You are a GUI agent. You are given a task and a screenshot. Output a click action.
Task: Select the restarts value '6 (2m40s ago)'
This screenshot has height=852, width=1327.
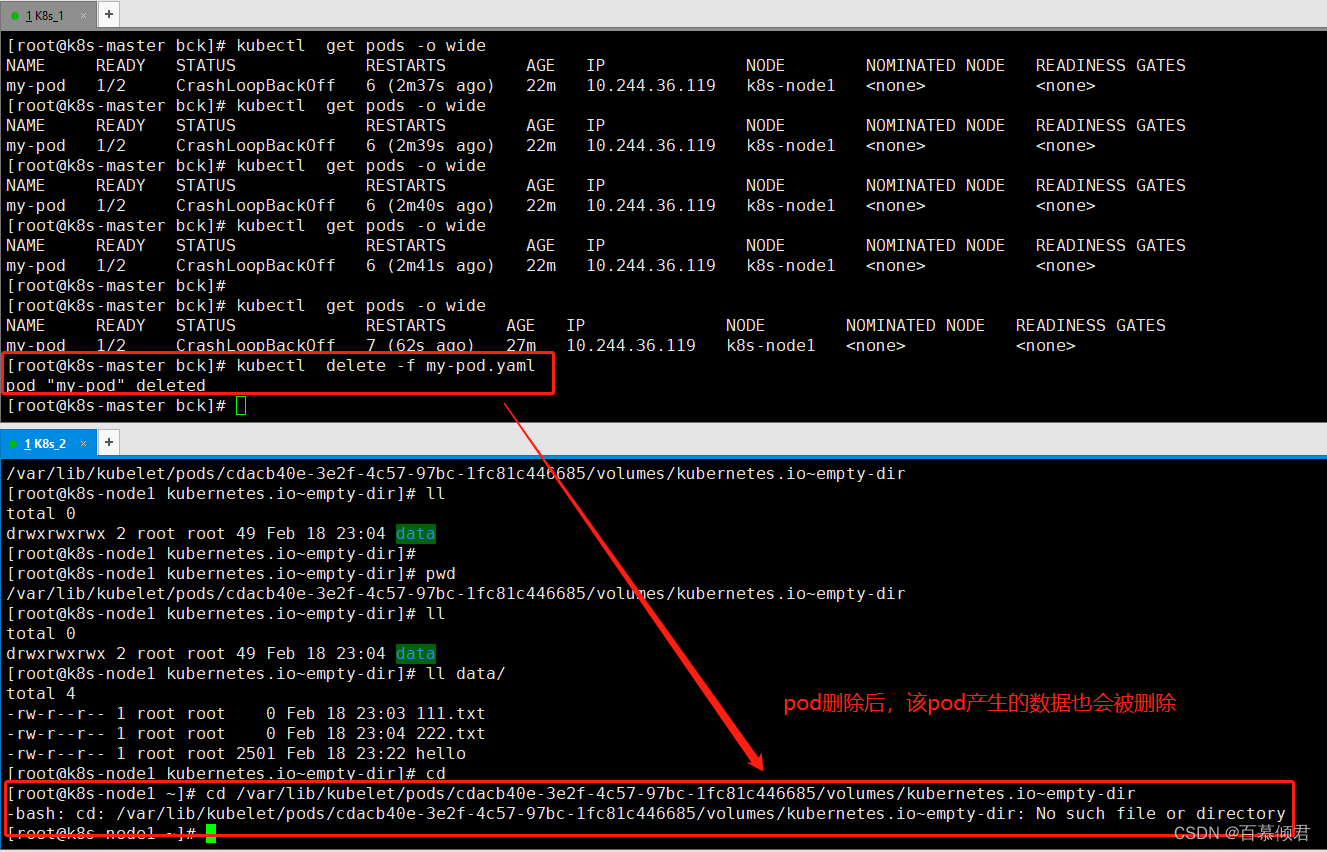[430, 206]
